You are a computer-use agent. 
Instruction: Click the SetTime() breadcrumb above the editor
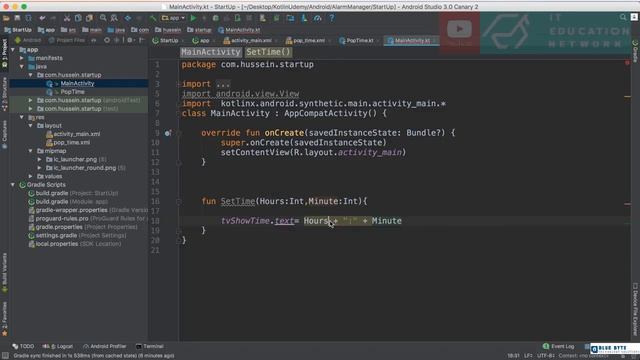pyautogui.click(x=268, y=52)
